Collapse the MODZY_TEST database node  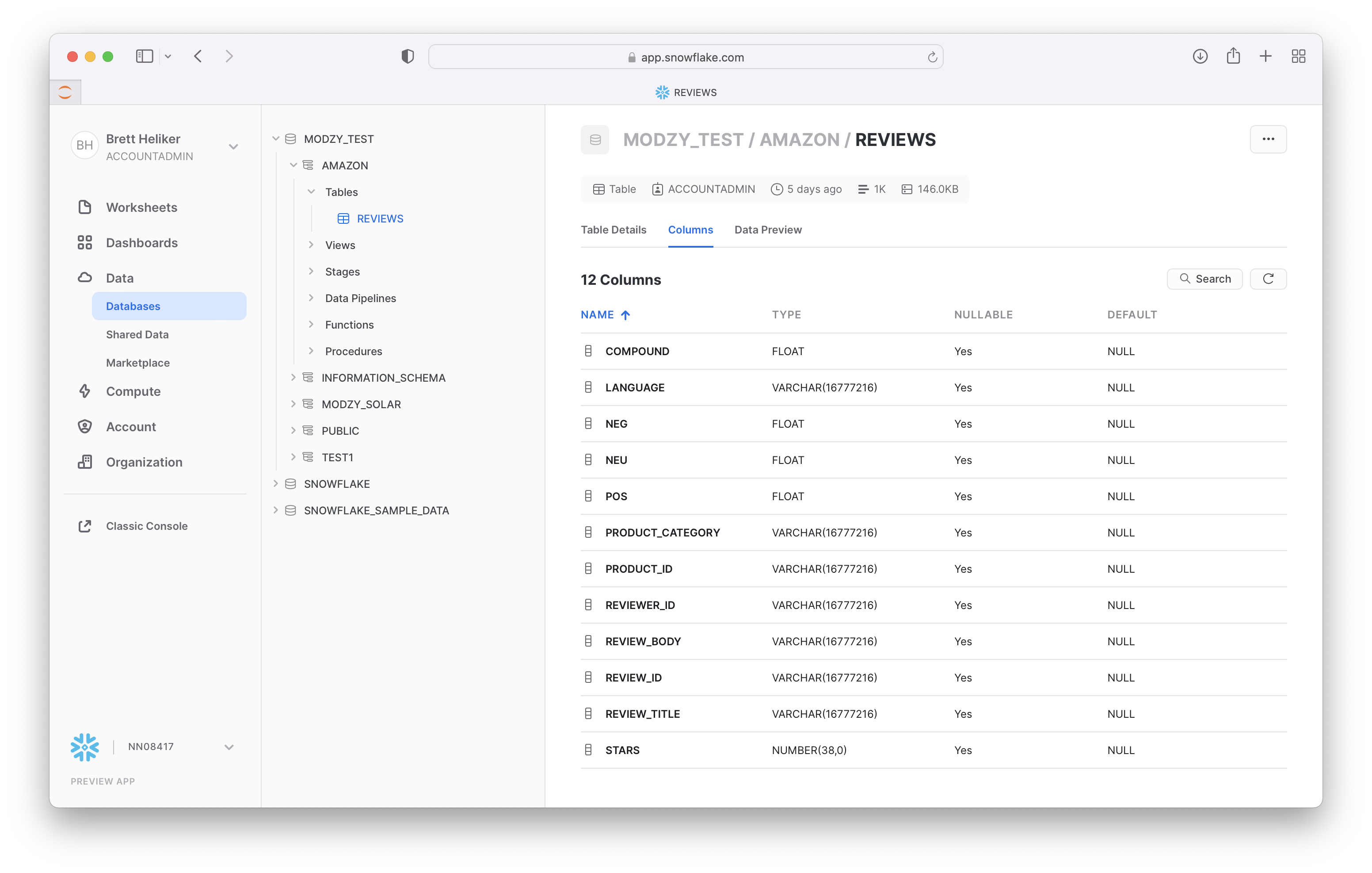(x=276, y=139)
